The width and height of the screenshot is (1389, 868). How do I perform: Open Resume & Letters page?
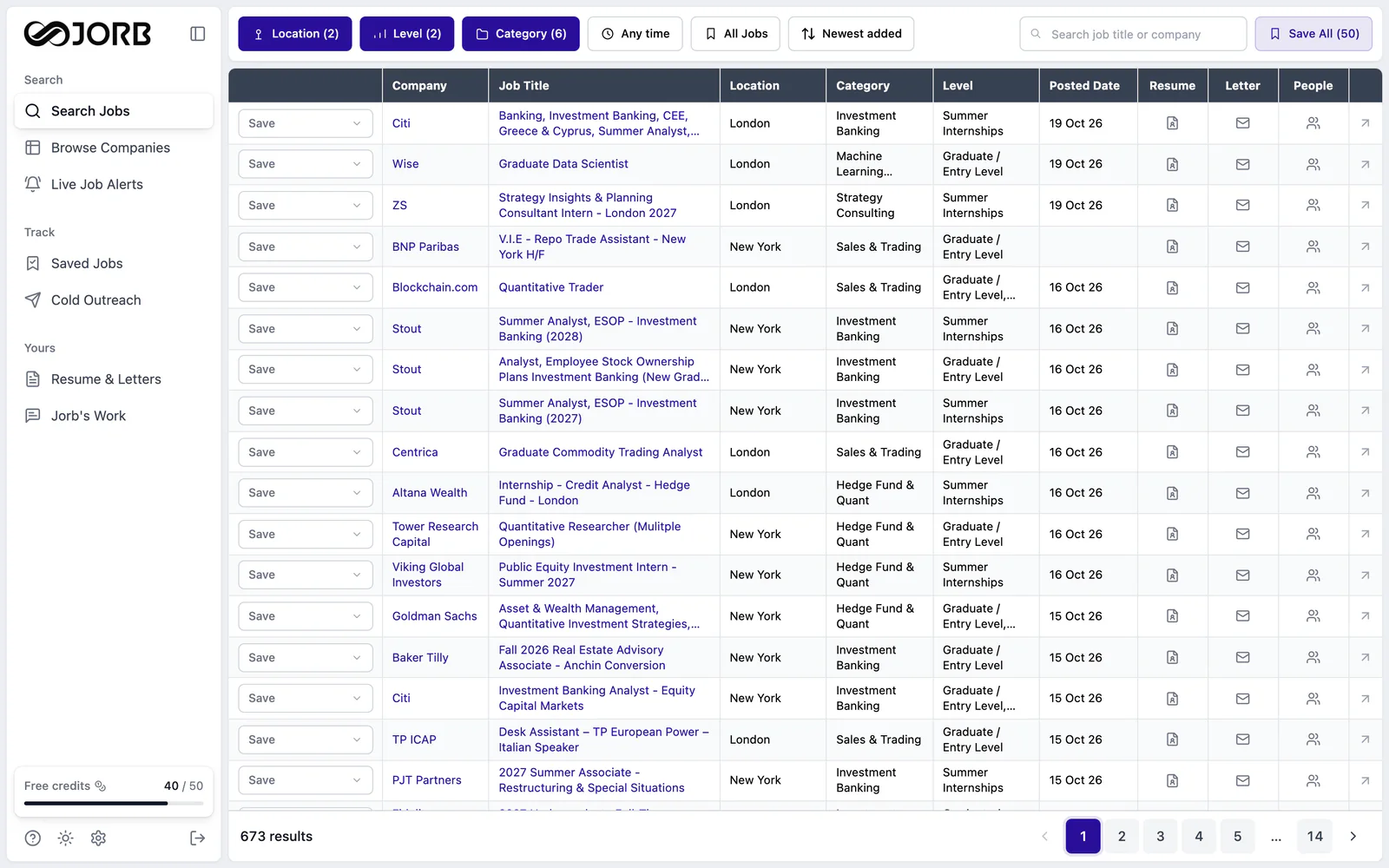pyautogui.click(x=114, y=379)
